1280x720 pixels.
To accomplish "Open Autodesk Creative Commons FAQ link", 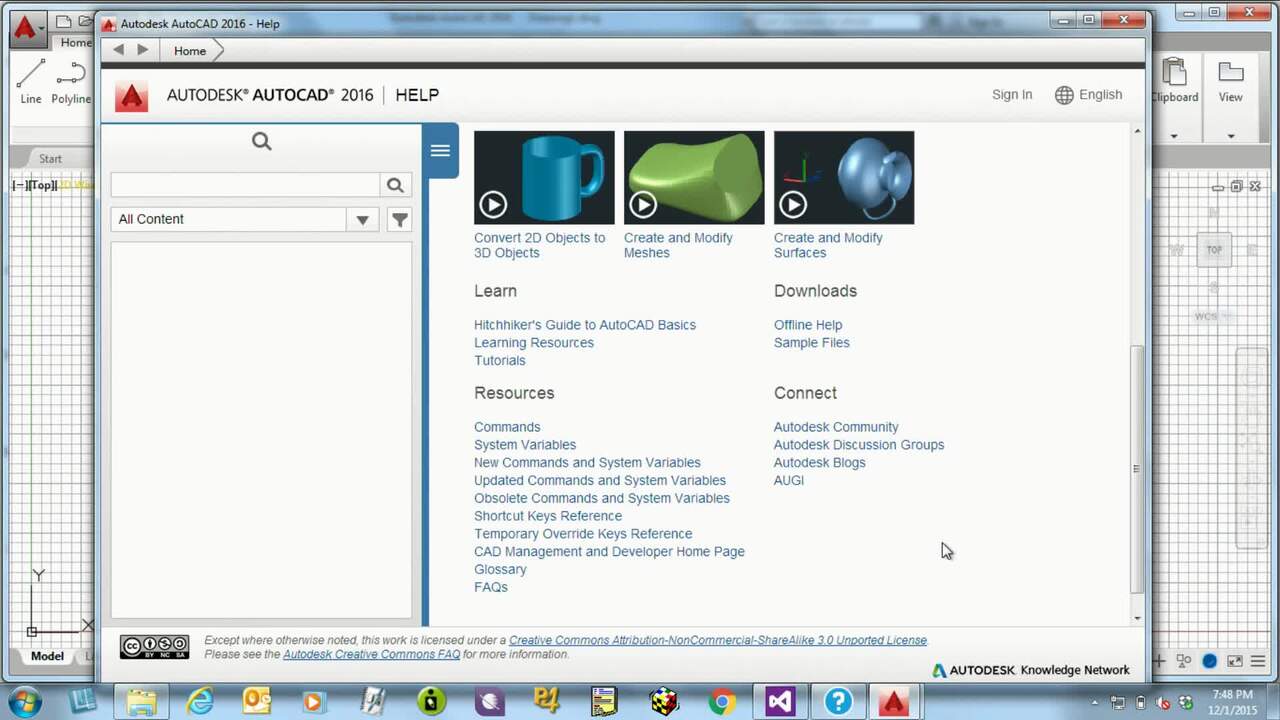I will [372, 654].
